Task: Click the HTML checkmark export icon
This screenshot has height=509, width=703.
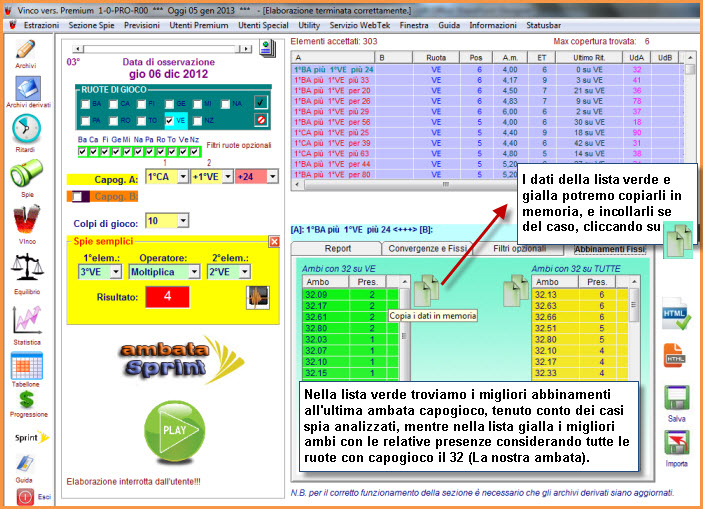Action: pos(676,313)
